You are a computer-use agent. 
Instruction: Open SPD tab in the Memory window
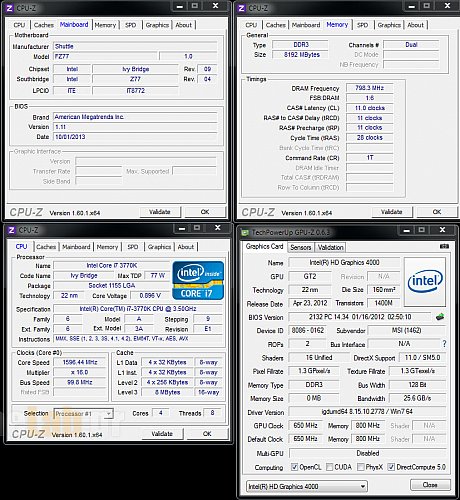coord(362,25)
